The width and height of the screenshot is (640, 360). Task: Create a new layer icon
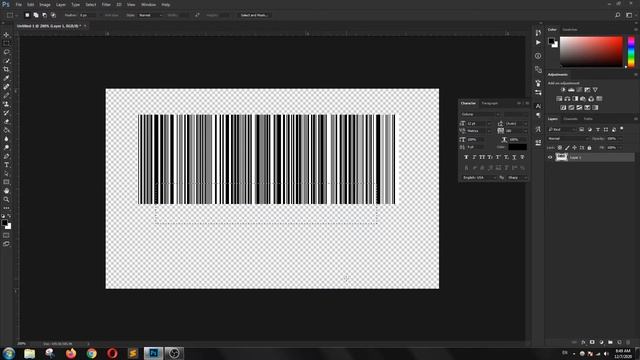(x=619, y=342)
